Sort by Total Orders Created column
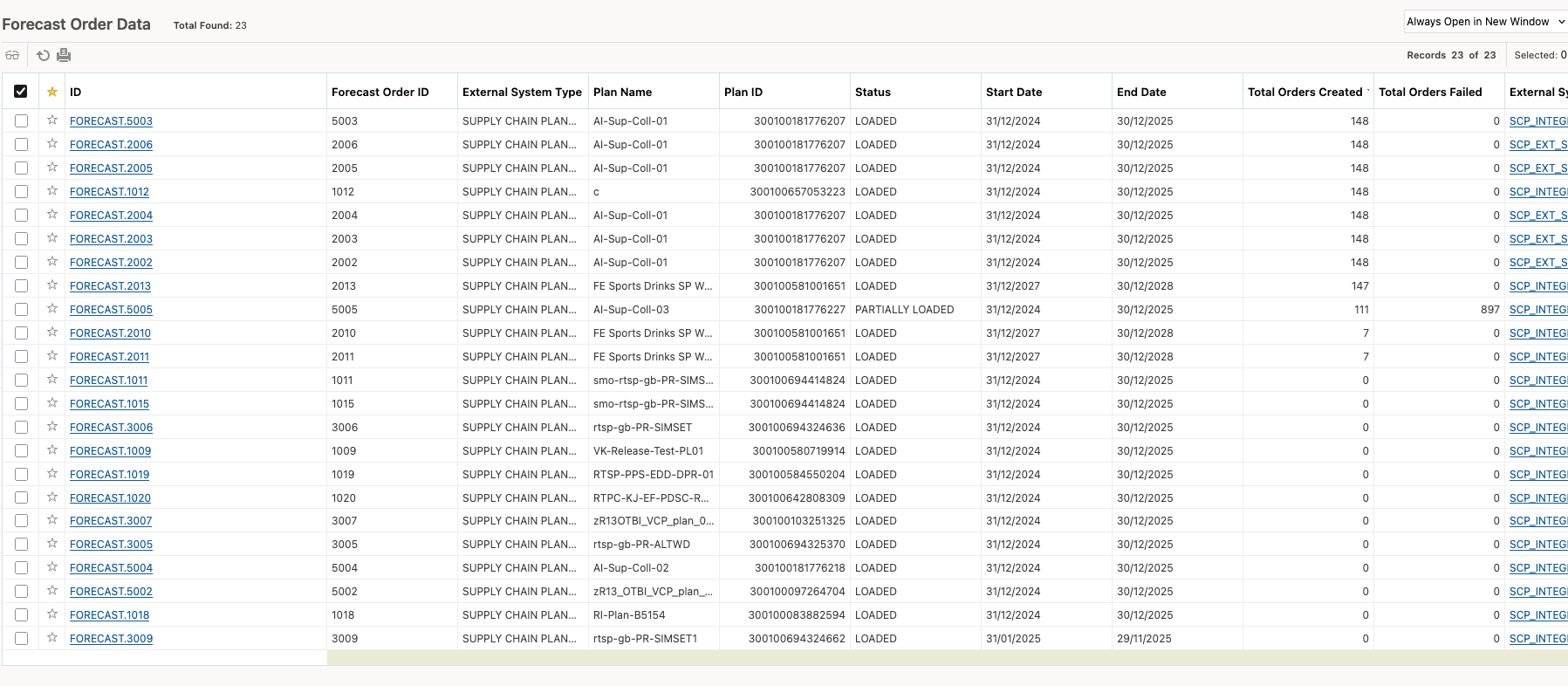Viewport: 1568px width, 686px height. (1304, 92)
